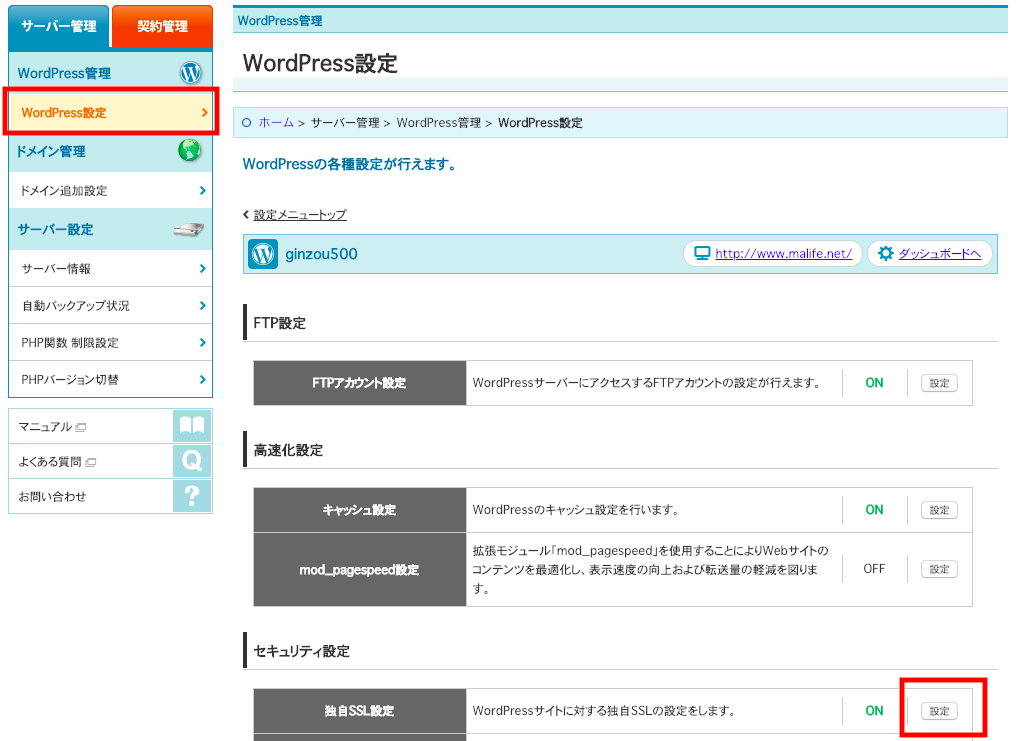Click the OFF status for mod_pagespeed設定
The width and height of the screenshot is (1022, 741).
click(874, 569)
